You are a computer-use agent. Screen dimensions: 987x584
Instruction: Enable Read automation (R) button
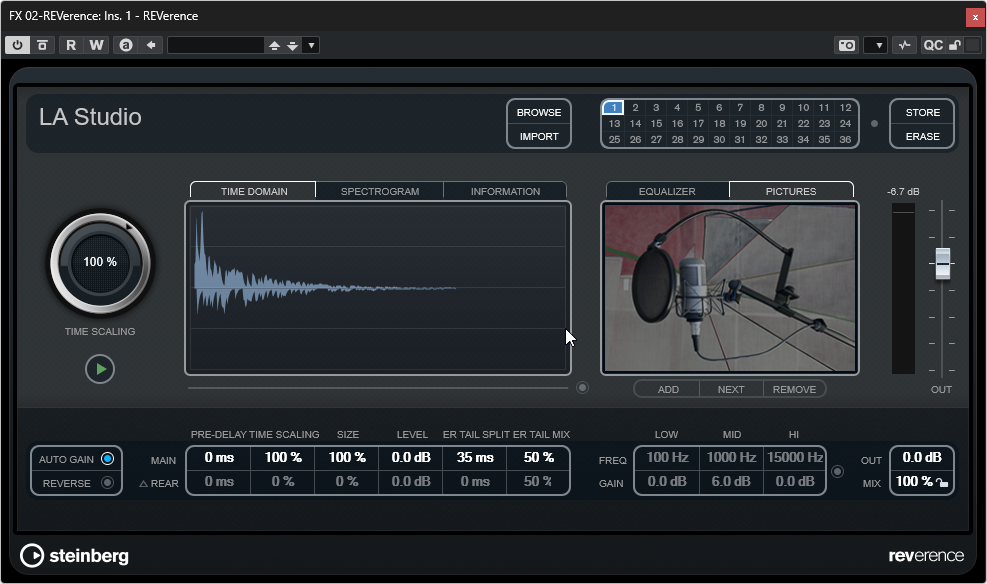[71, 45]
